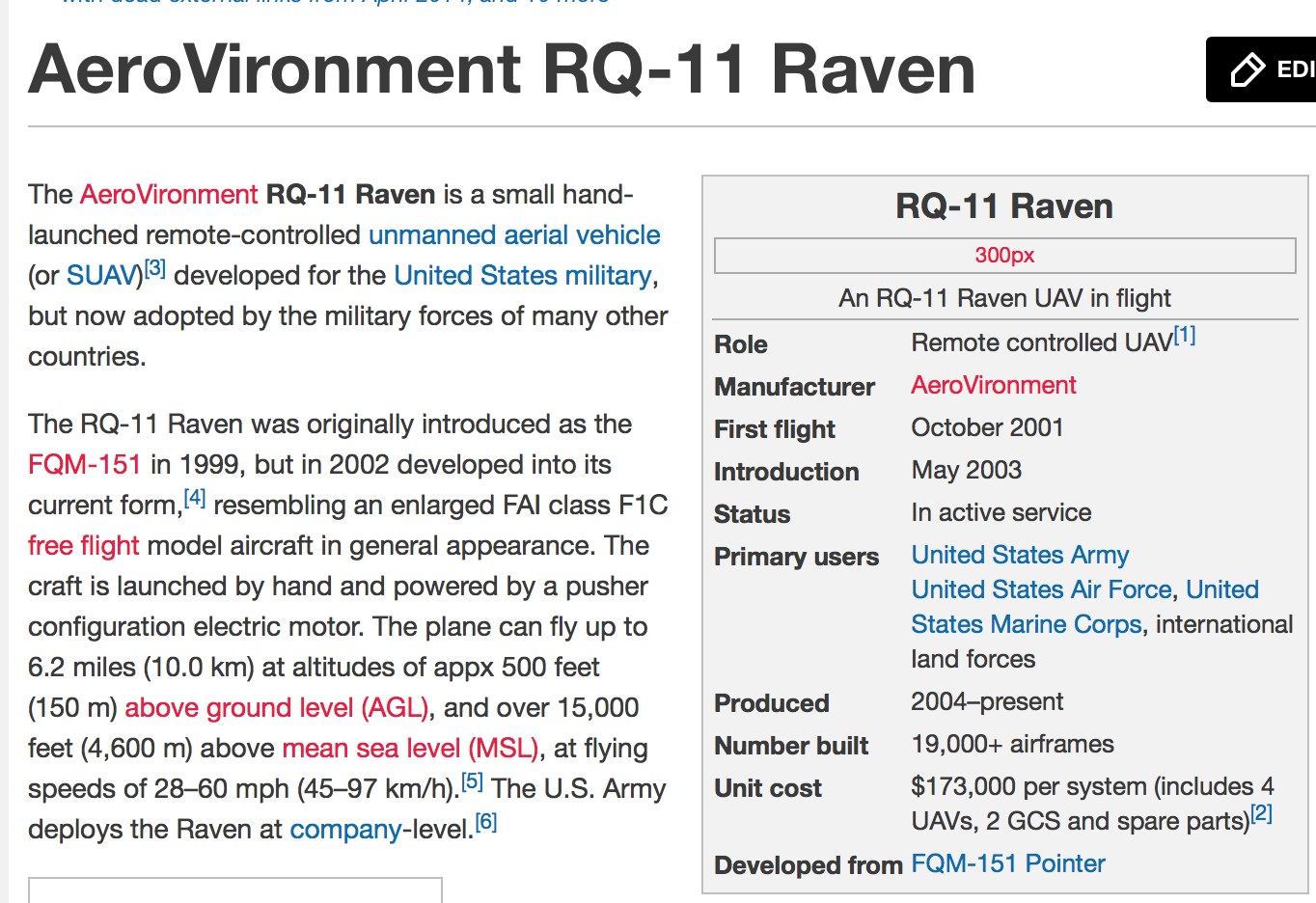
Task: Open United States Marine Corps link
Action: tap(1085, 608)
